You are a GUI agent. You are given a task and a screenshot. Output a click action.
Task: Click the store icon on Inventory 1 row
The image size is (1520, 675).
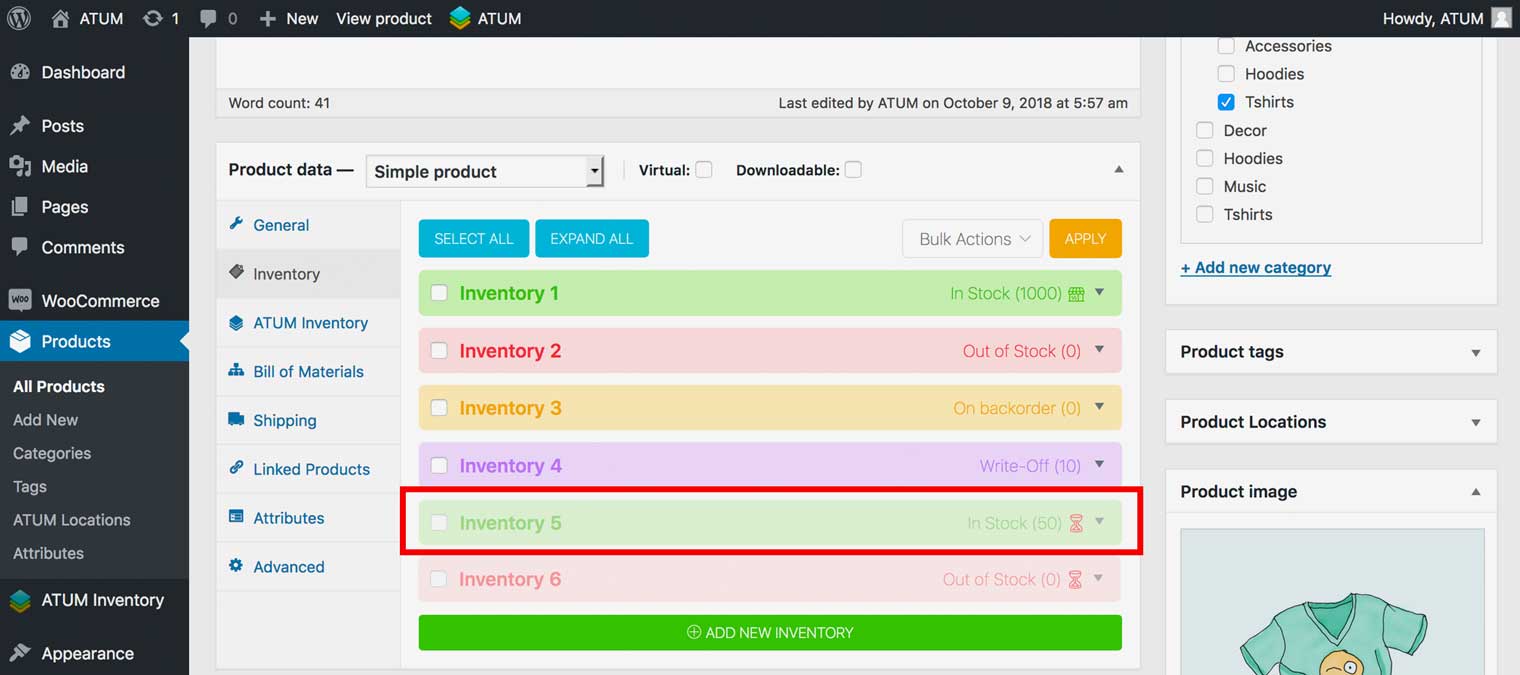tap(1076, 294)
